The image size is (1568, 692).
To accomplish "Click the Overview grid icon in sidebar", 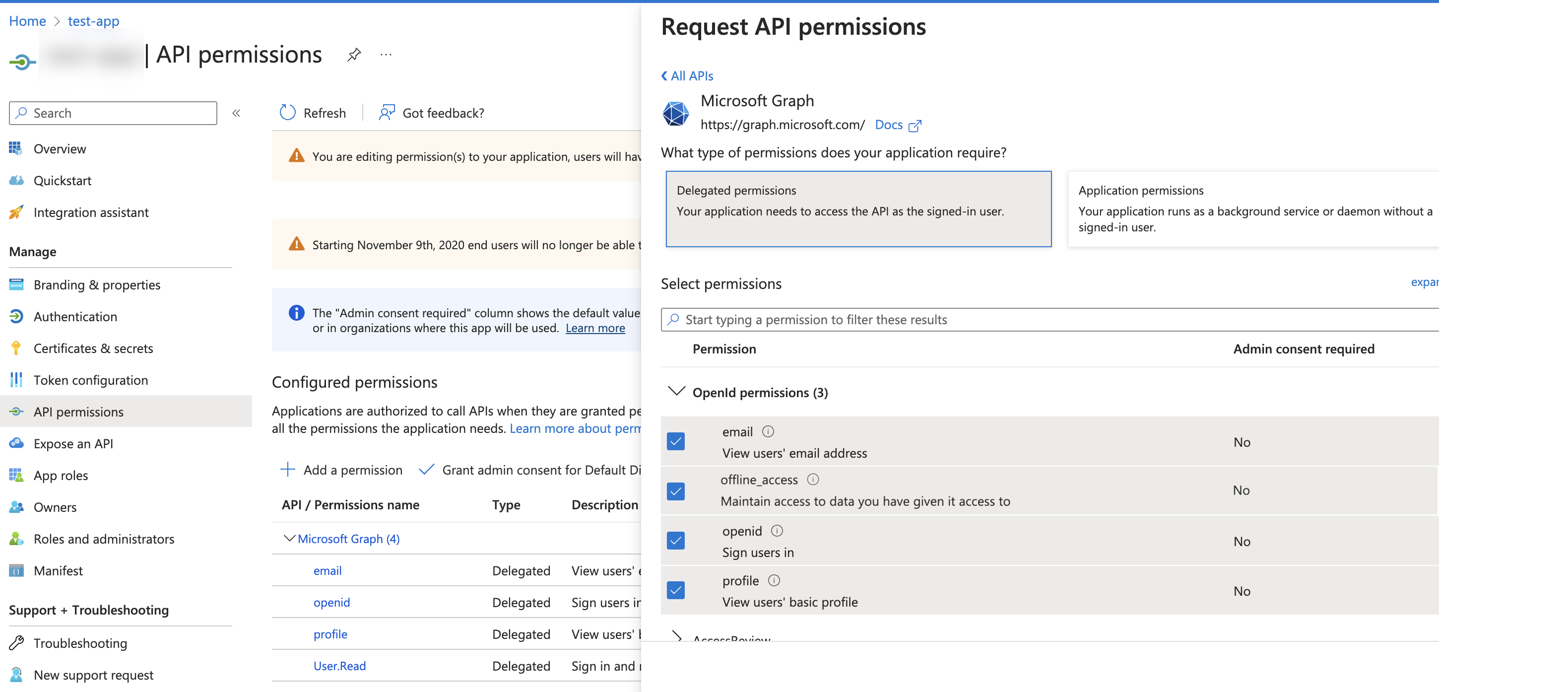I will coord(16,148).
